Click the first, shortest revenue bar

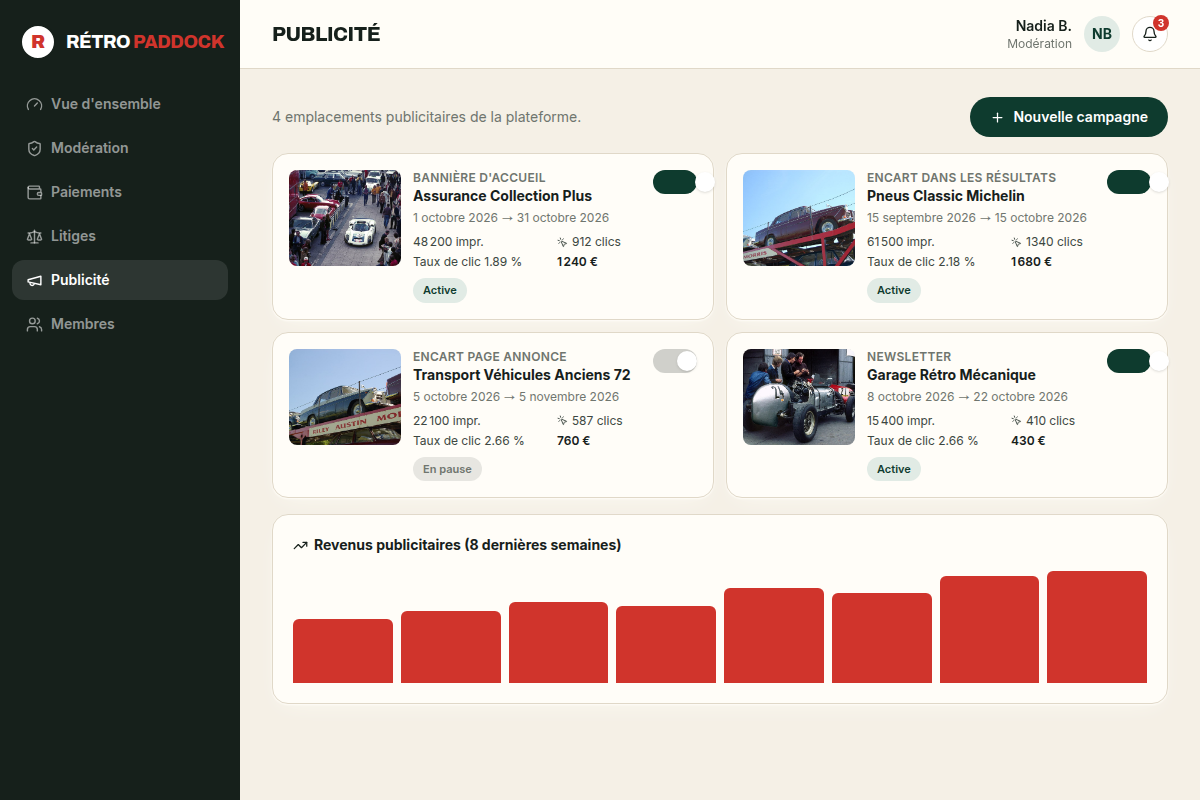point(343,651)
